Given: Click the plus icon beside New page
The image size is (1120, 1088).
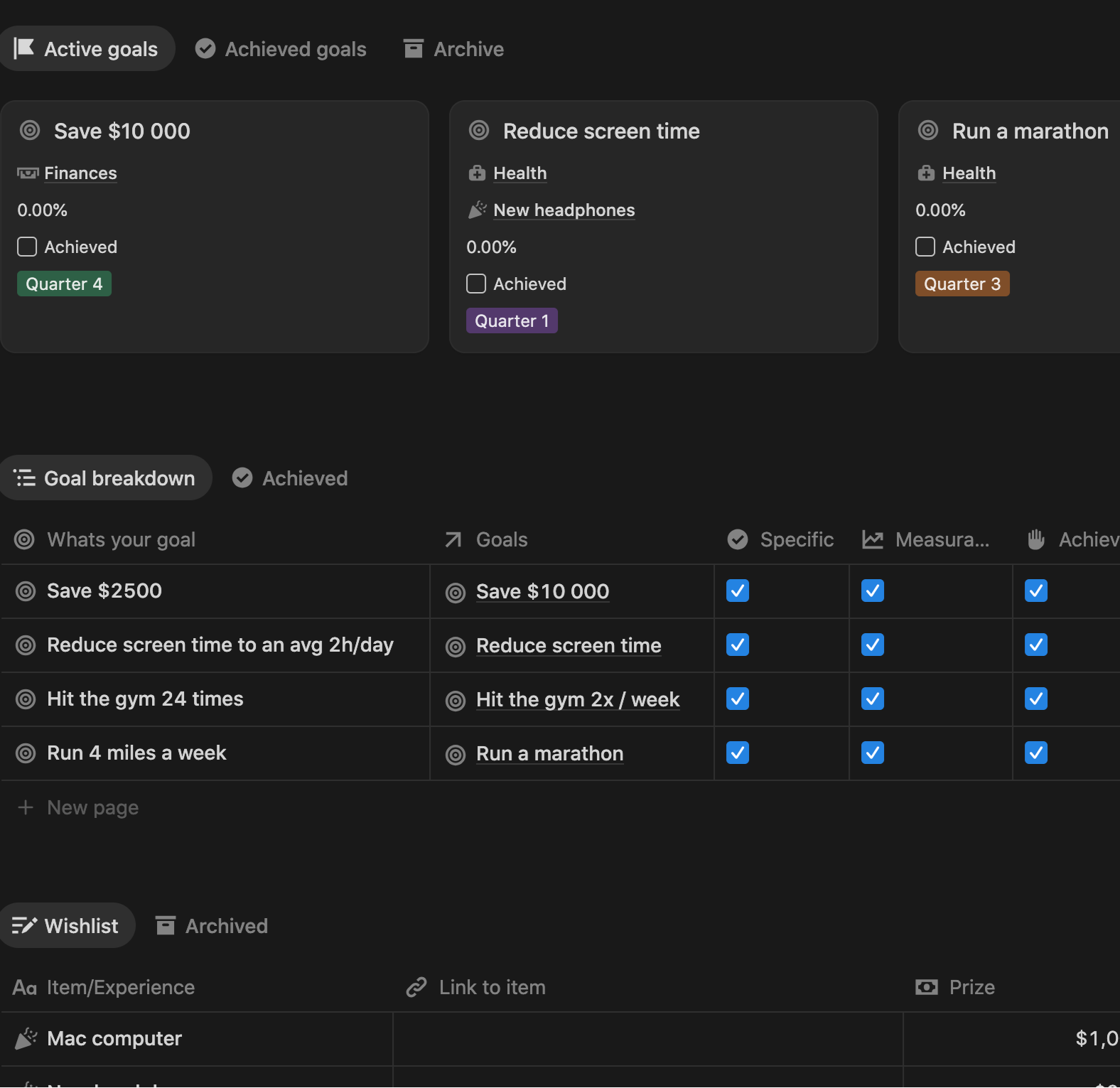Looking at the screenshot, I should tap(26, 807).
